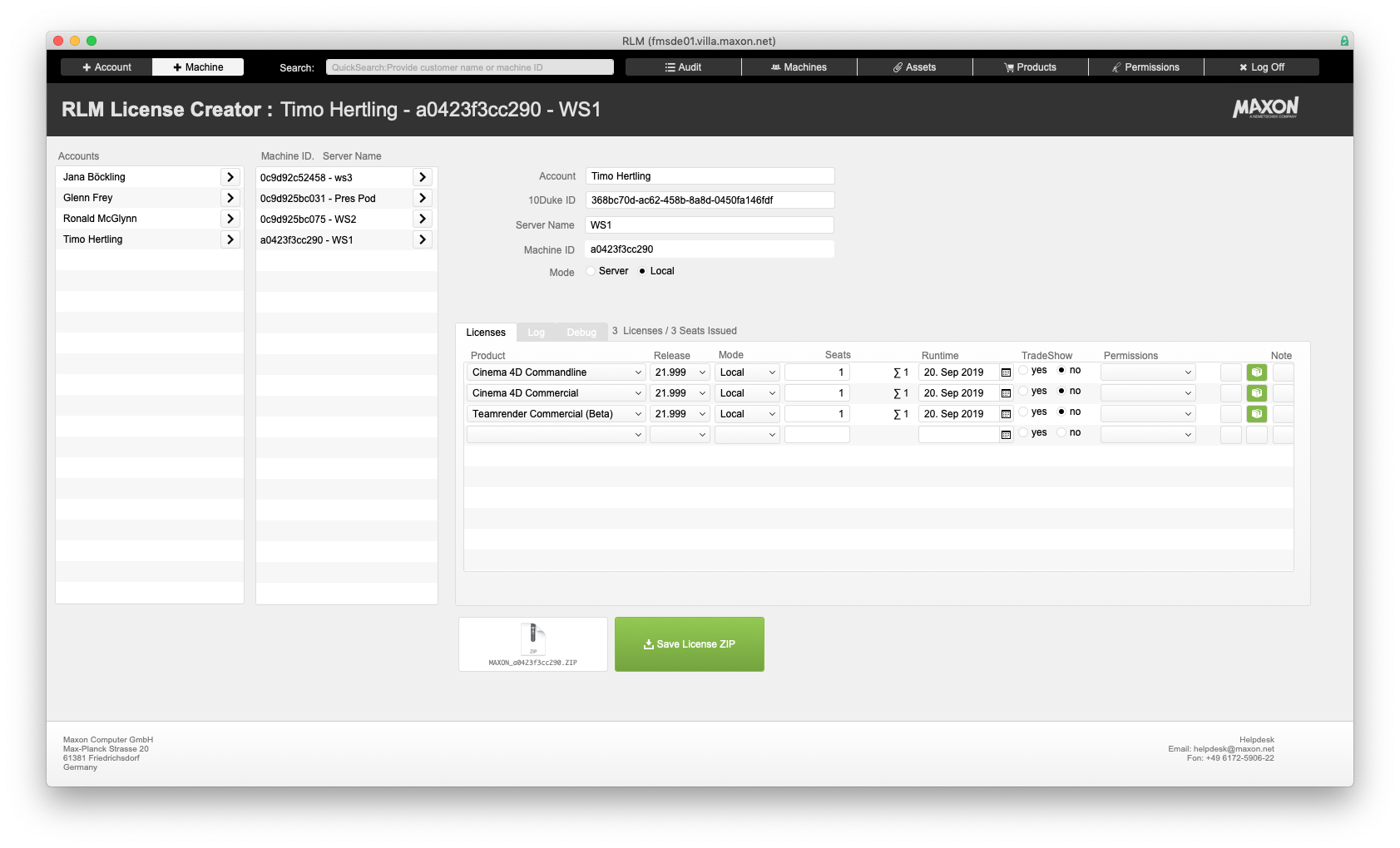Set TradeShow no for Teamrender Commercial (Beta)

pos(1061,412)
